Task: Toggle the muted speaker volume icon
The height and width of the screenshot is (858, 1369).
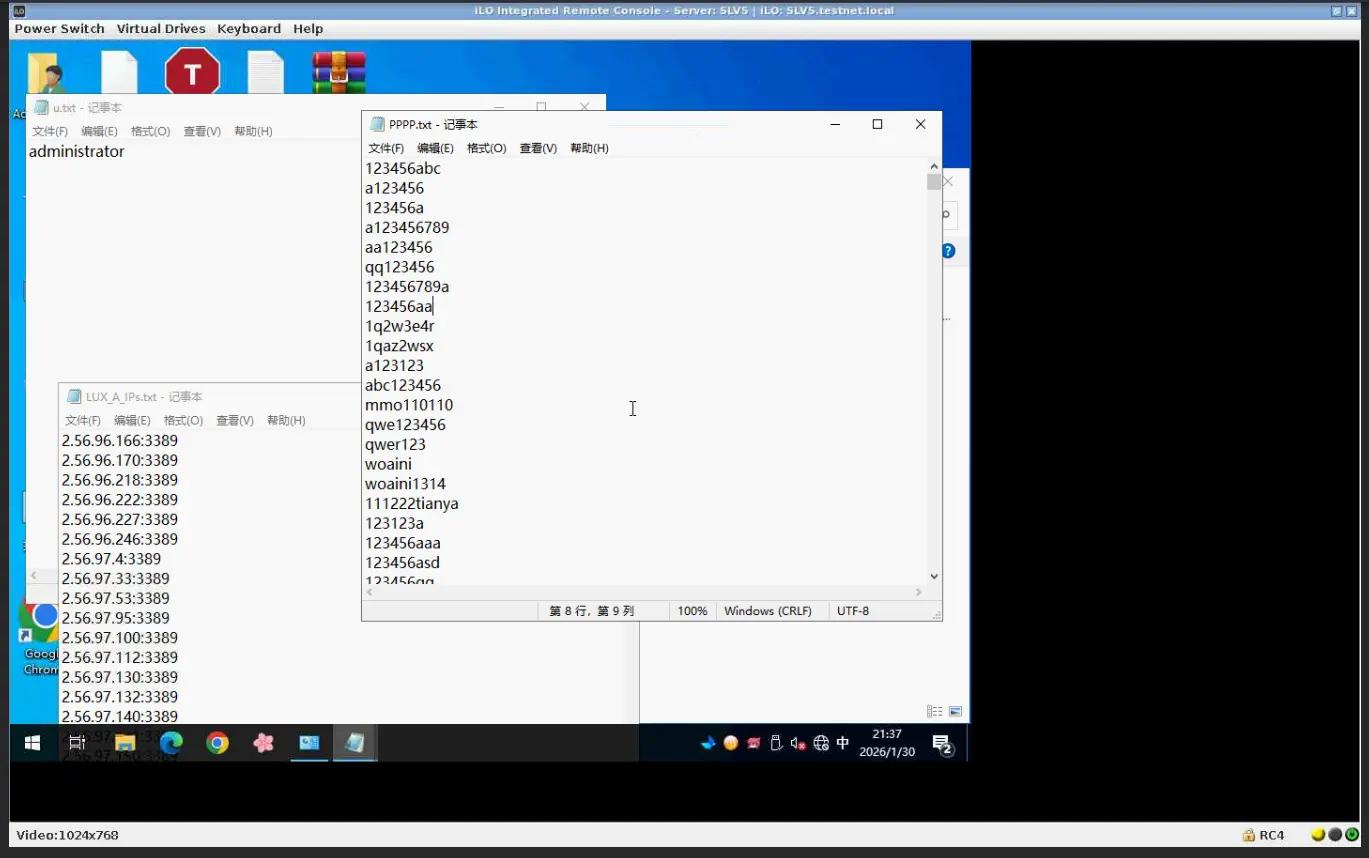Action: 798,743
